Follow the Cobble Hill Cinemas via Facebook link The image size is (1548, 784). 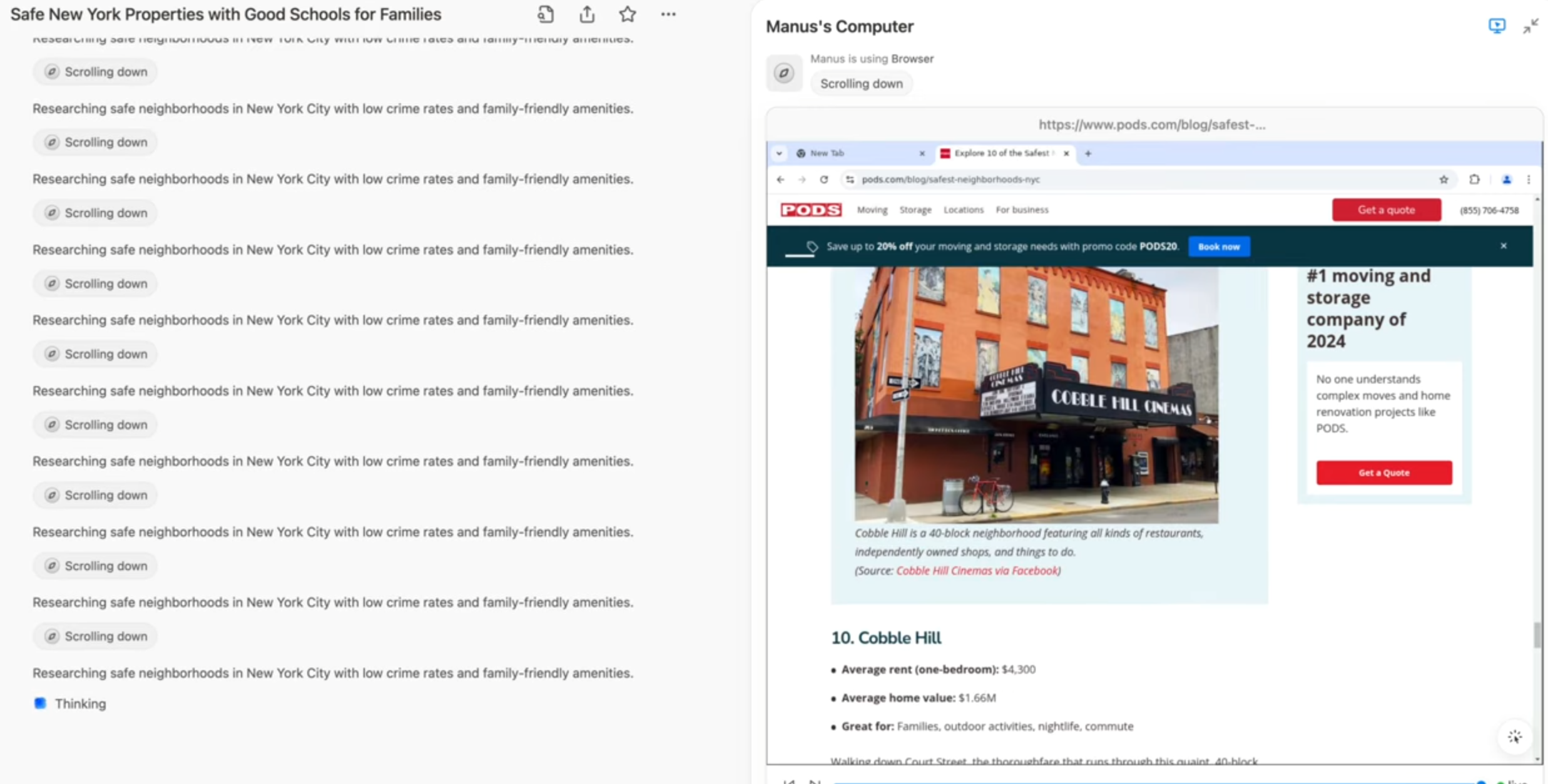pos(977,571)
